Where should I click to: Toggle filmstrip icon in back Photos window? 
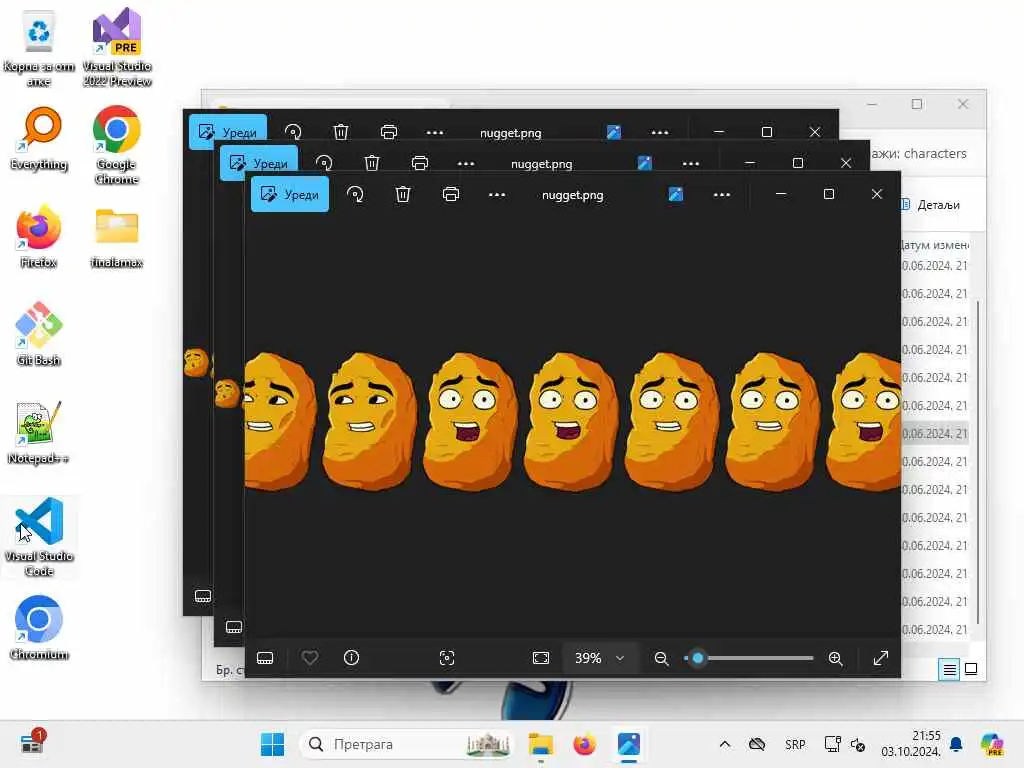pos(203,596)
